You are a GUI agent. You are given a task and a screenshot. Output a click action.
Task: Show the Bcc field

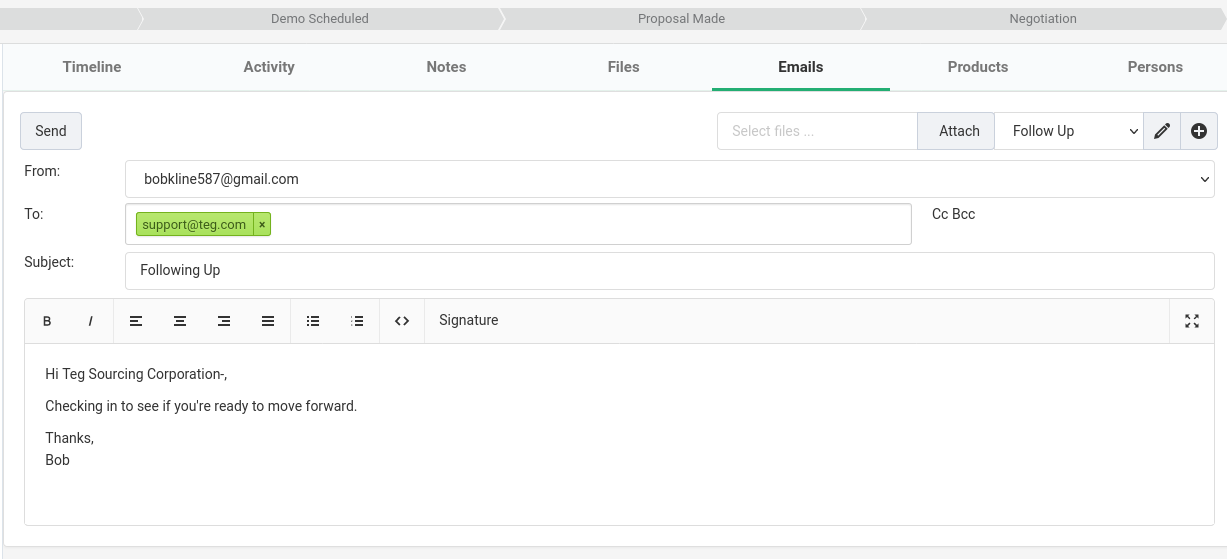(x=964, y=214)
